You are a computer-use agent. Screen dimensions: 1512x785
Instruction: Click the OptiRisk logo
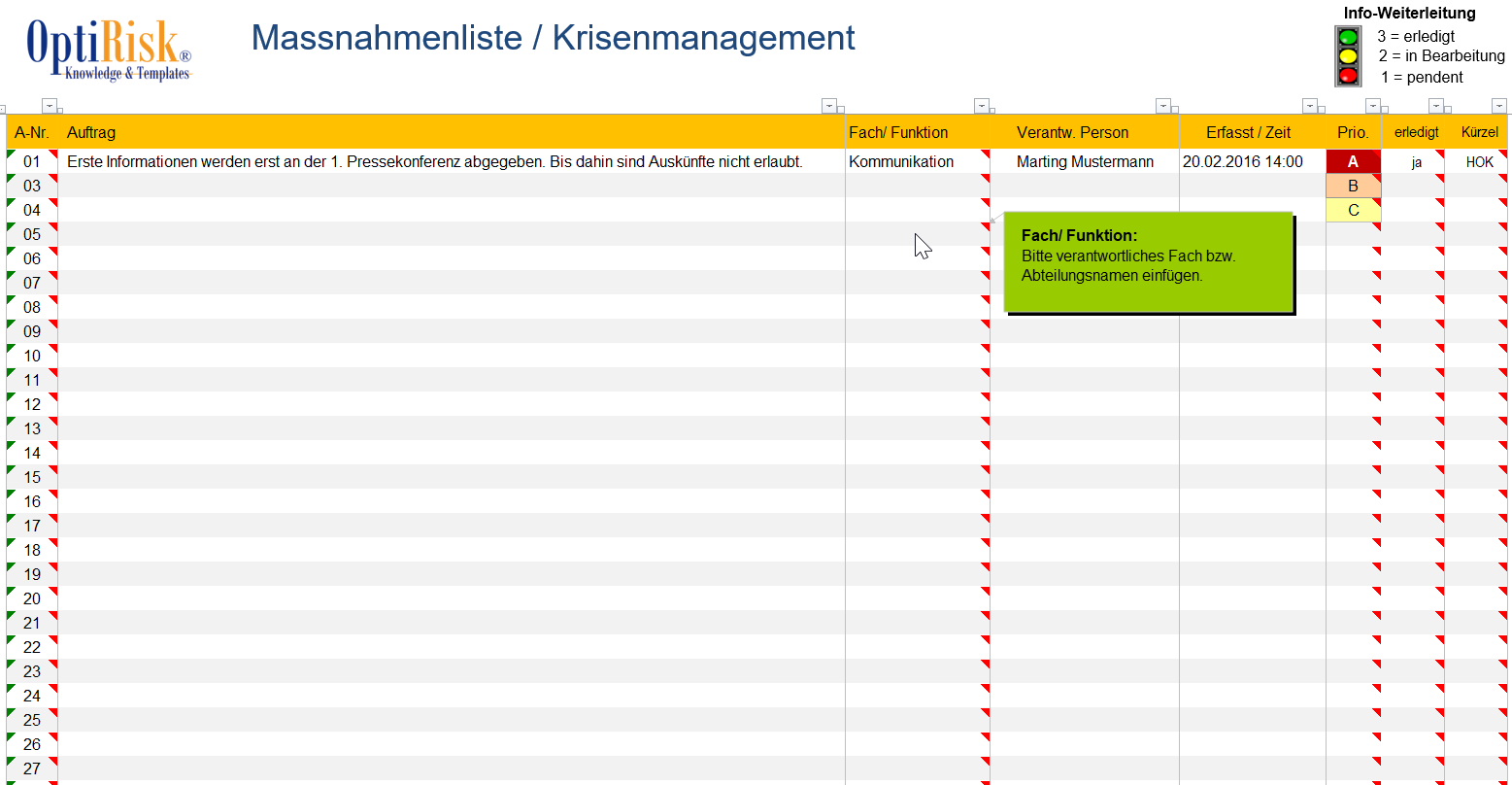coord(109,50)
